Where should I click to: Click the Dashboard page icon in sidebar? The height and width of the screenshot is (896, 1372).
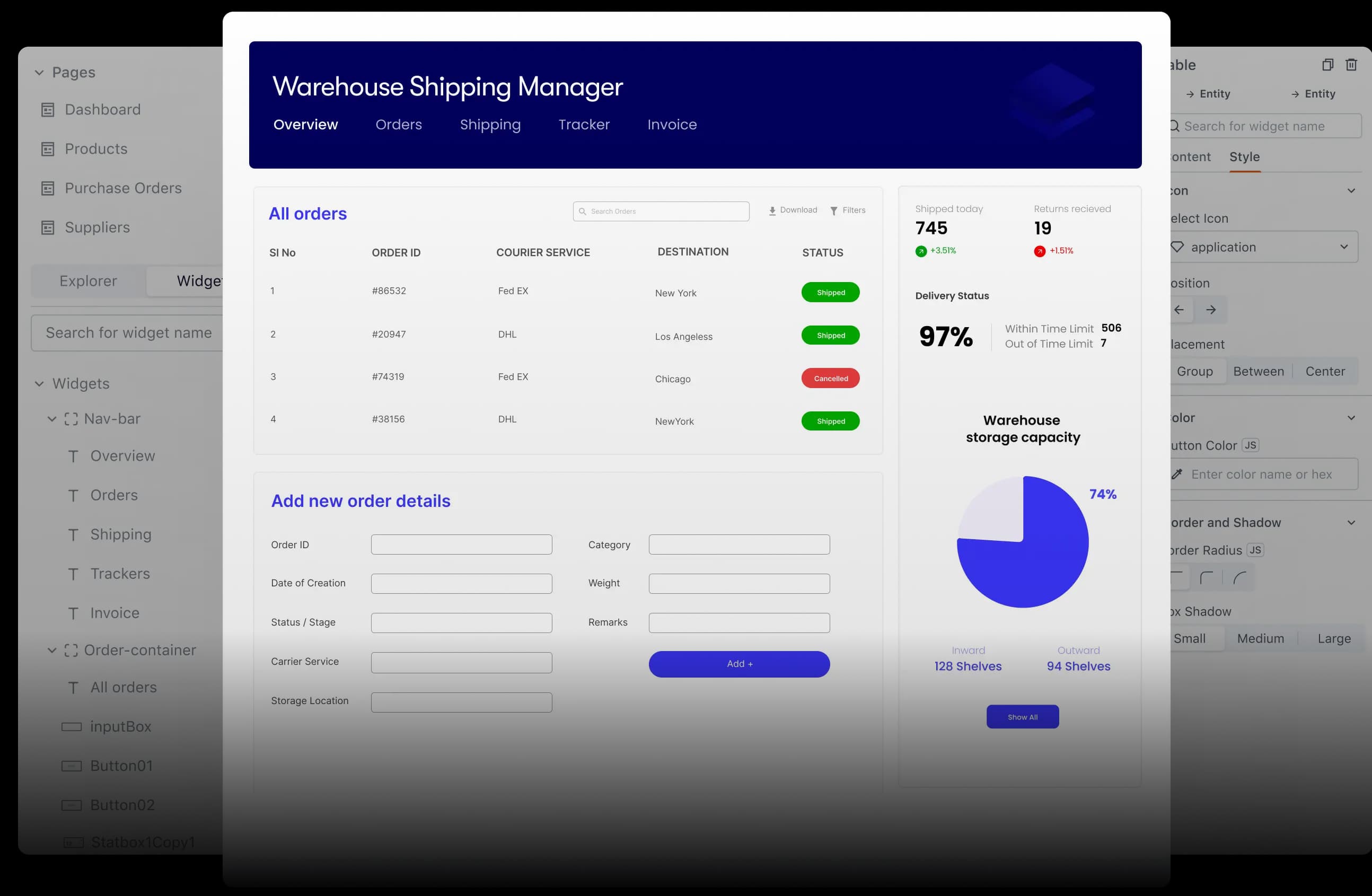(47, 110)
